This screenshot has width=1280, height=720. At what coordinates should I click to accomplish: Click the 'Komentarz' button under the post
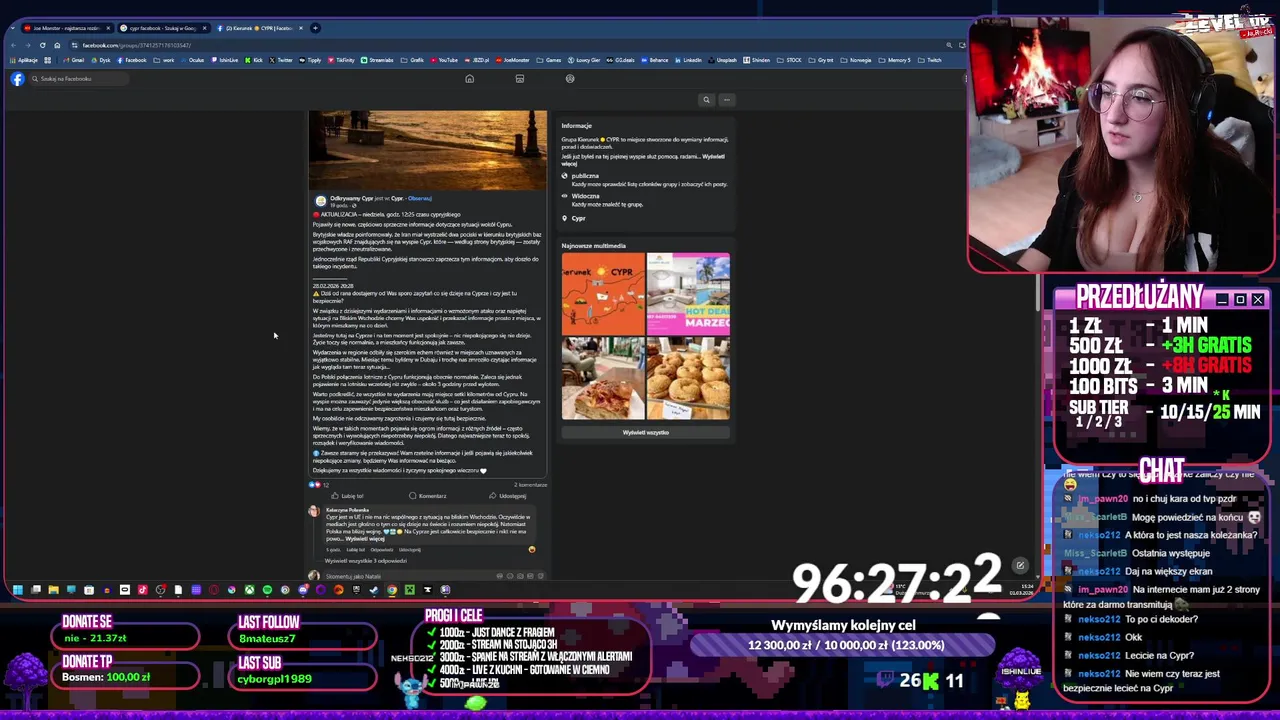coord(428,496)
